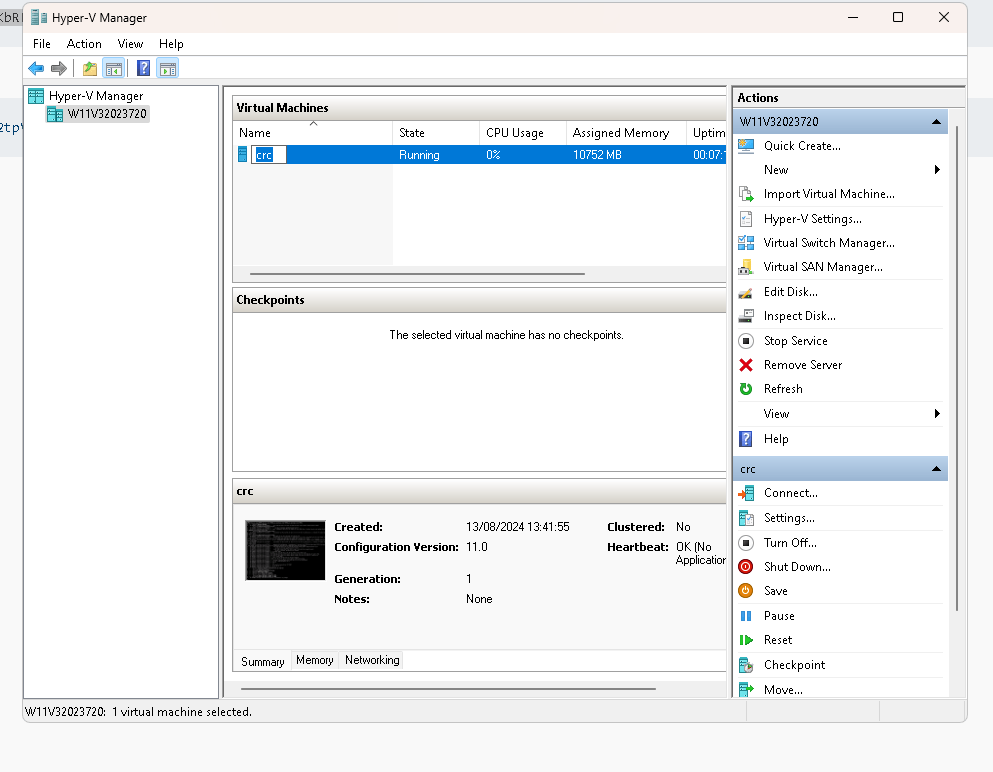This screenshot has height=772, width=993.
Task: Sort by Assigned Memory column header
Action: 626,133
